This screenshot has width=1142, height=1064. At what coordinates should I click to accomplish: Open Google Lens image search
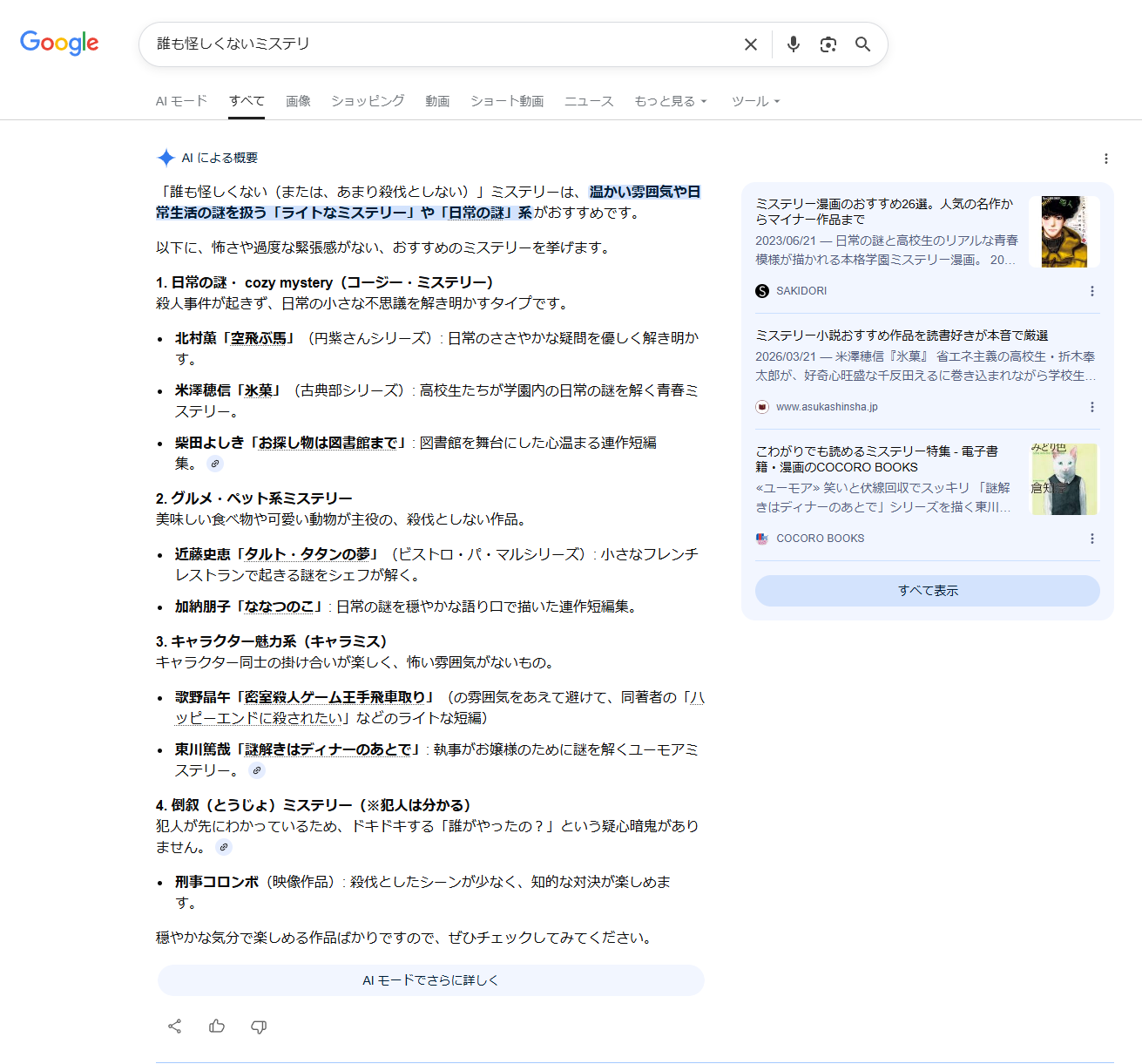828,44
